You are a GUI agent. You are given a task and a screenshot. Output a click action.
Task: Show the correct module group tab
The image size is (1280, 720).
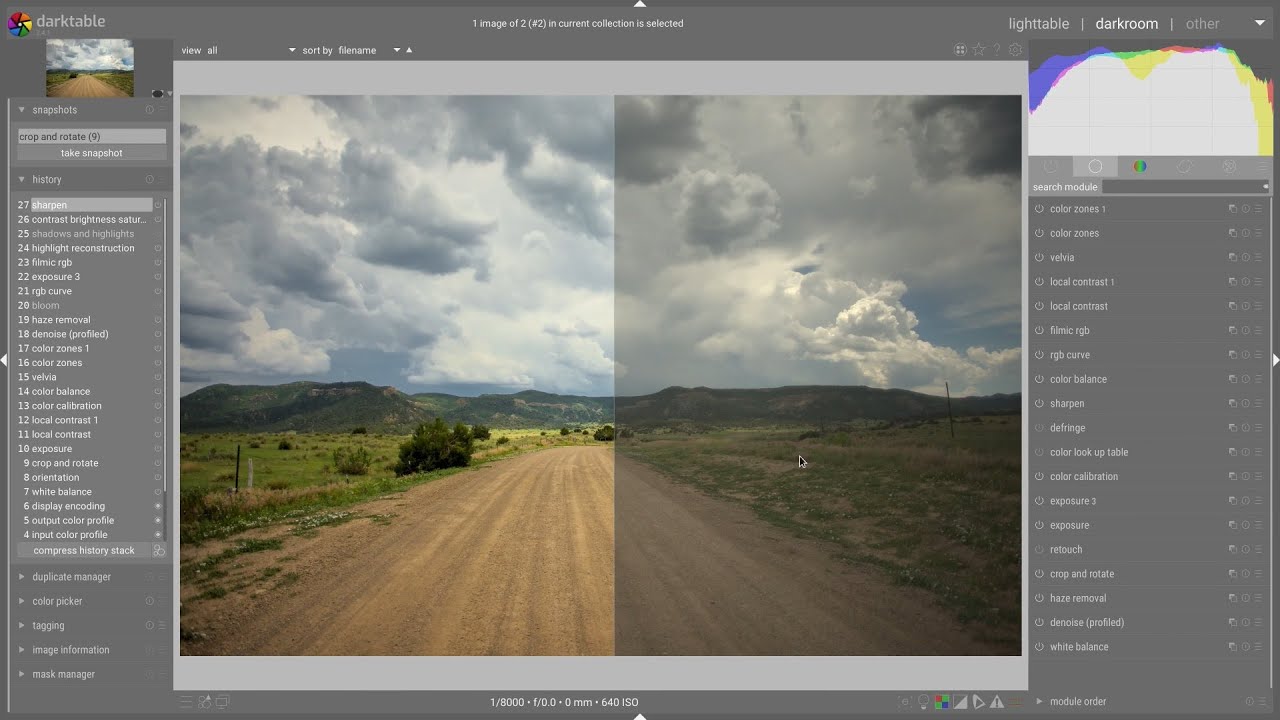click(1185, 167)
